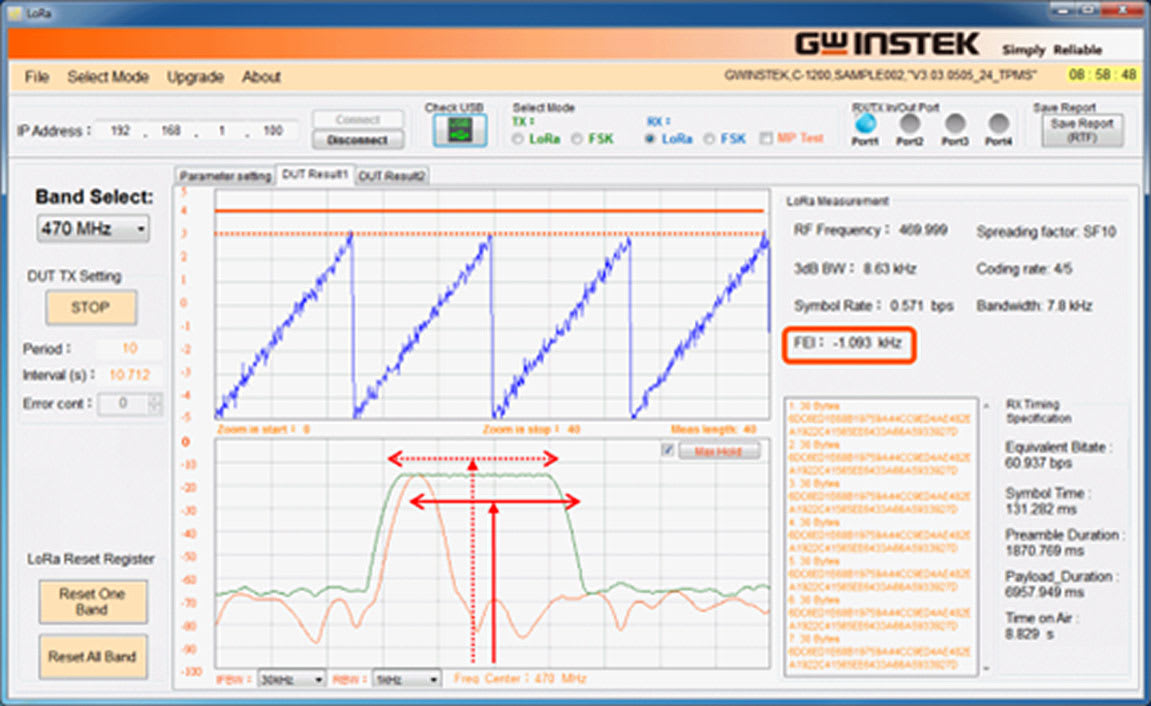The width and height of the screenshot is (1151, 706).
Task: Click the Bandwidth 7.8 kHz text
Action: (x=1034, y=306)
